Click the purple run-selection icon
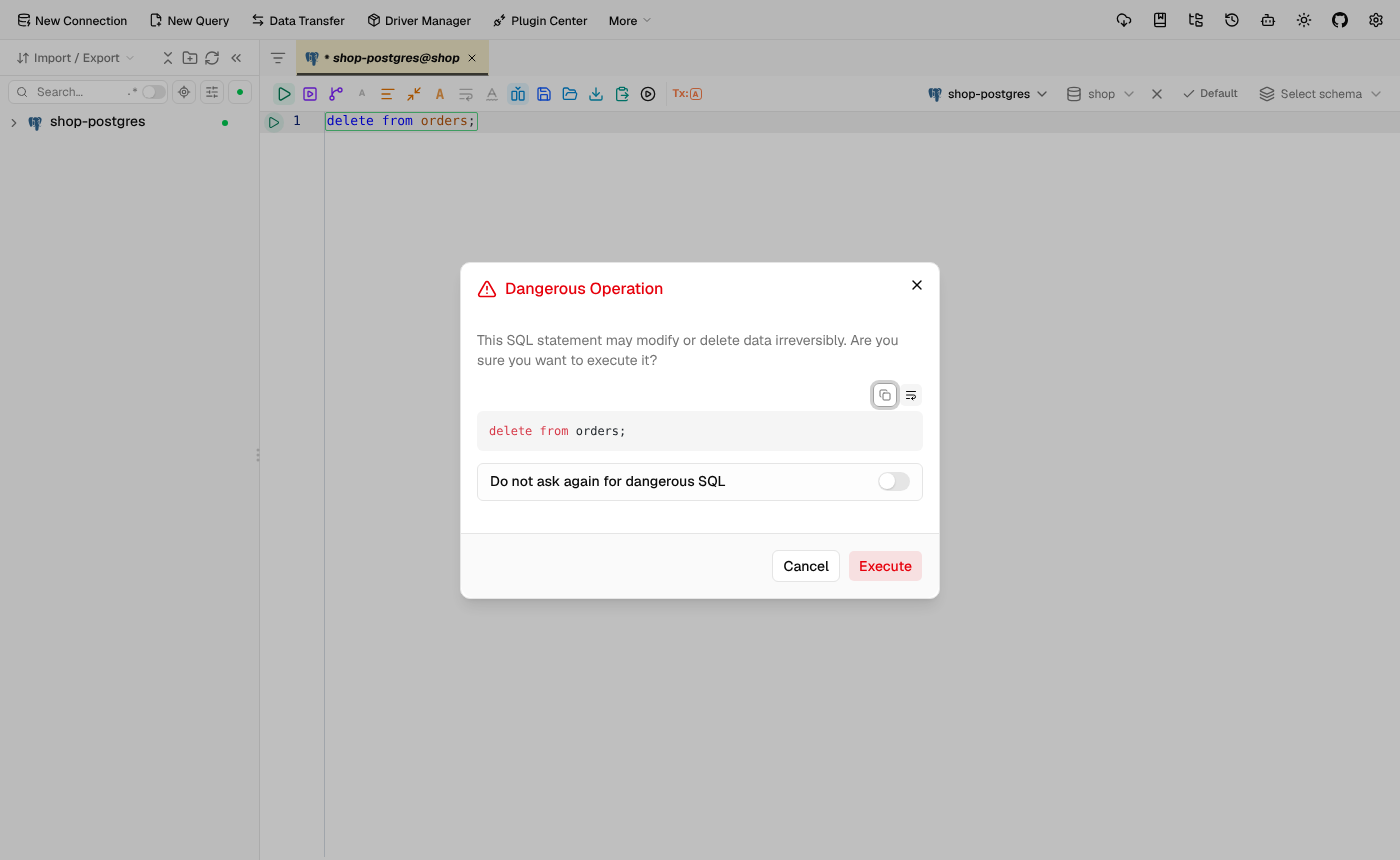1400x860 pixels. [310, 94]
